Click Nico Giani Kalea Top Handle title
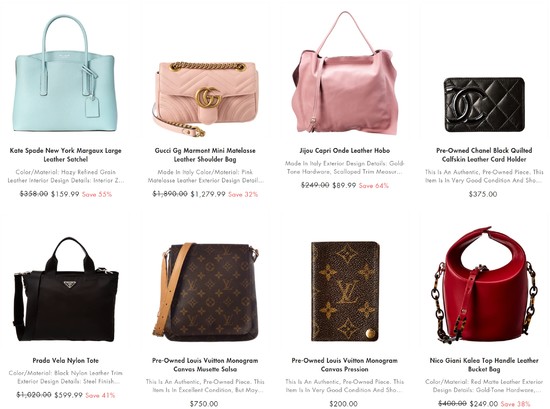The image size is (550, 409). pos(484,364)
